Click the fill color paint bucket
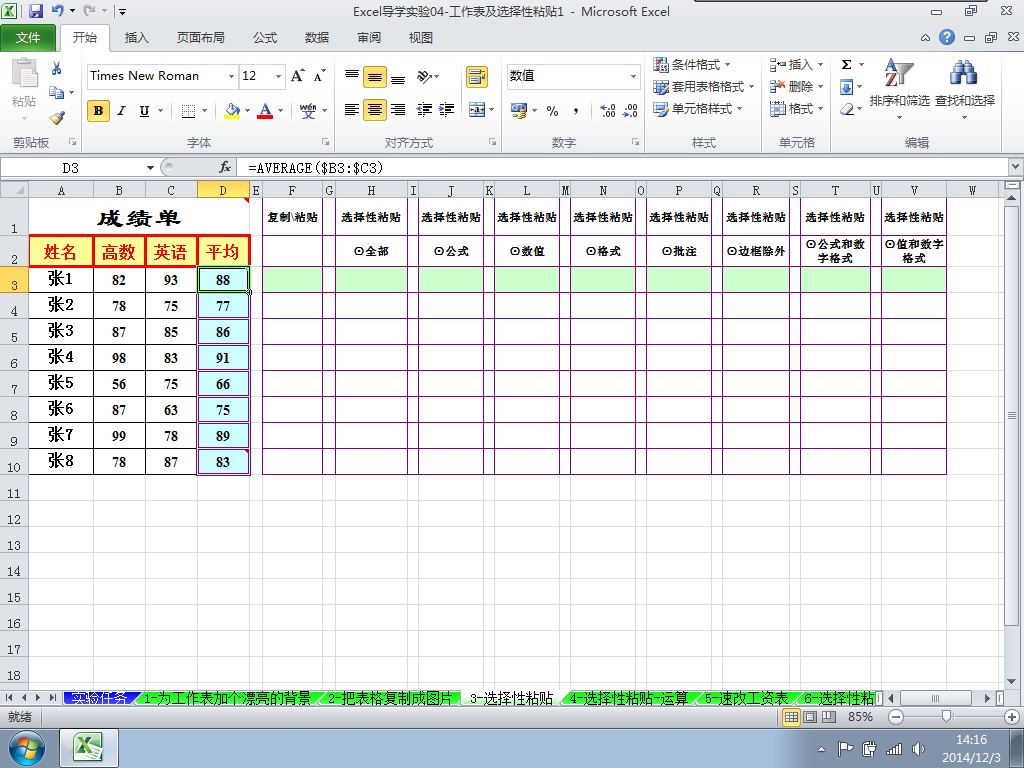 232,110
